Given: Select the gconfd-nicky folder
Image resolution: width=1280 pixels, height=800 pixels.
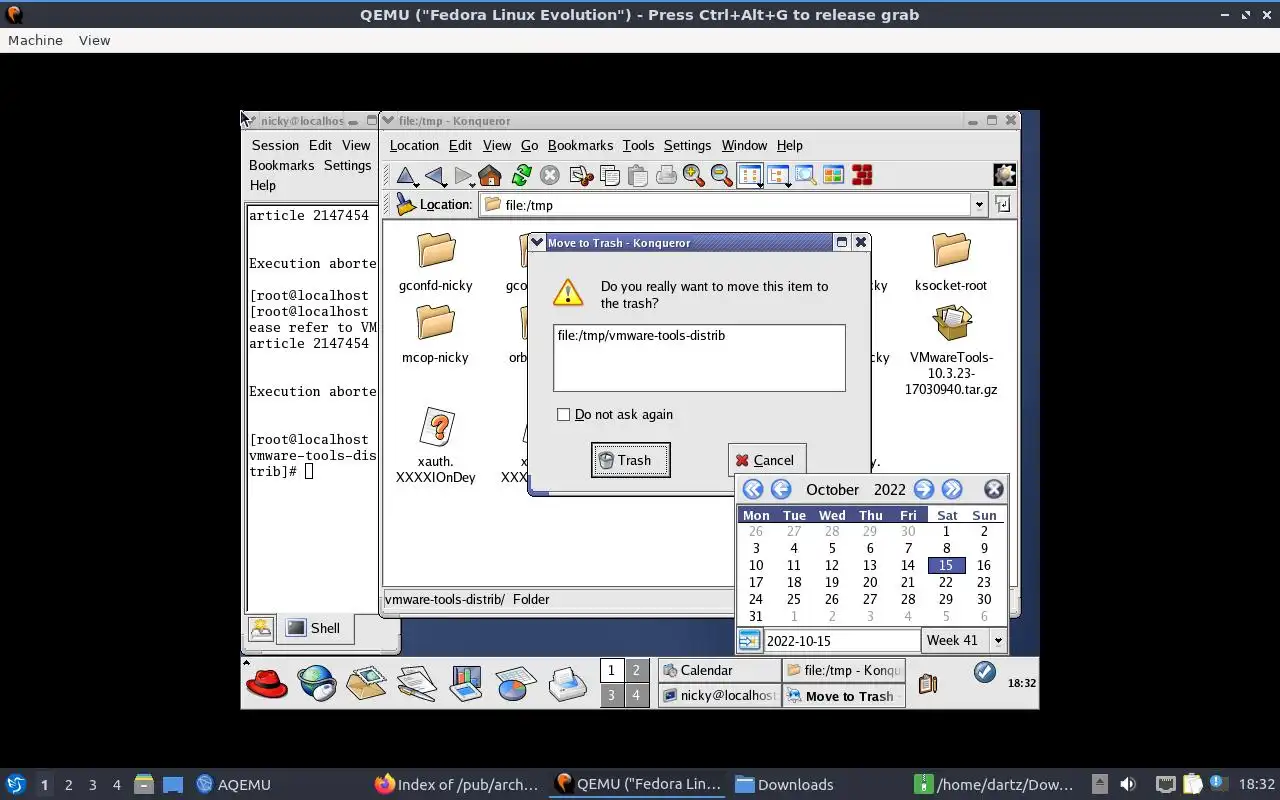Looking at the screenshot, I should (435, 263).
